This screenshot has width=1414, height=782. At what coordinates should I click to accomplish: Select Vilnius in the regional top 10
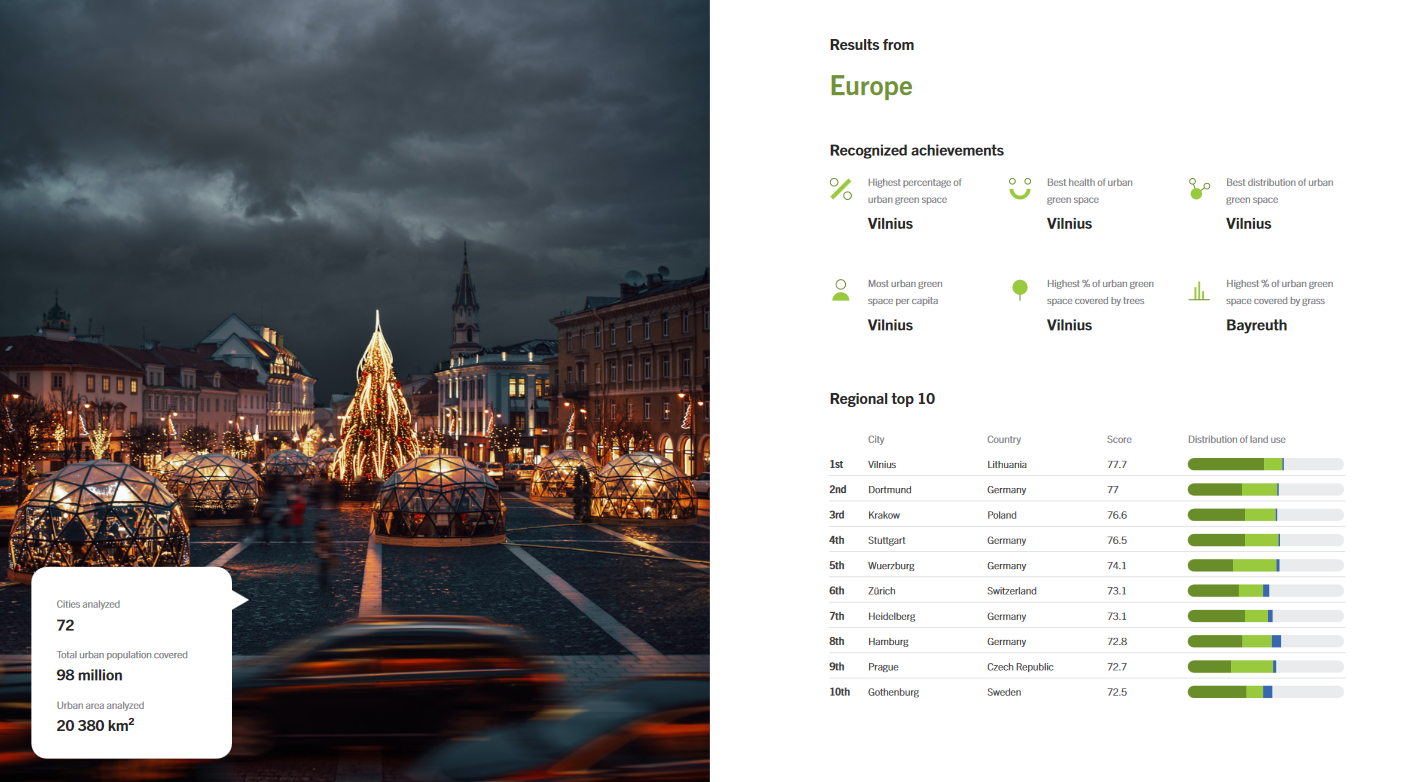[882, 465]
